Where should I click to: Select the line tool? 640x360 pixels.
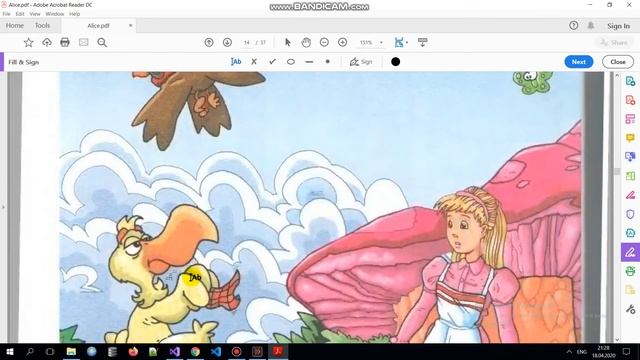[309, 62]
